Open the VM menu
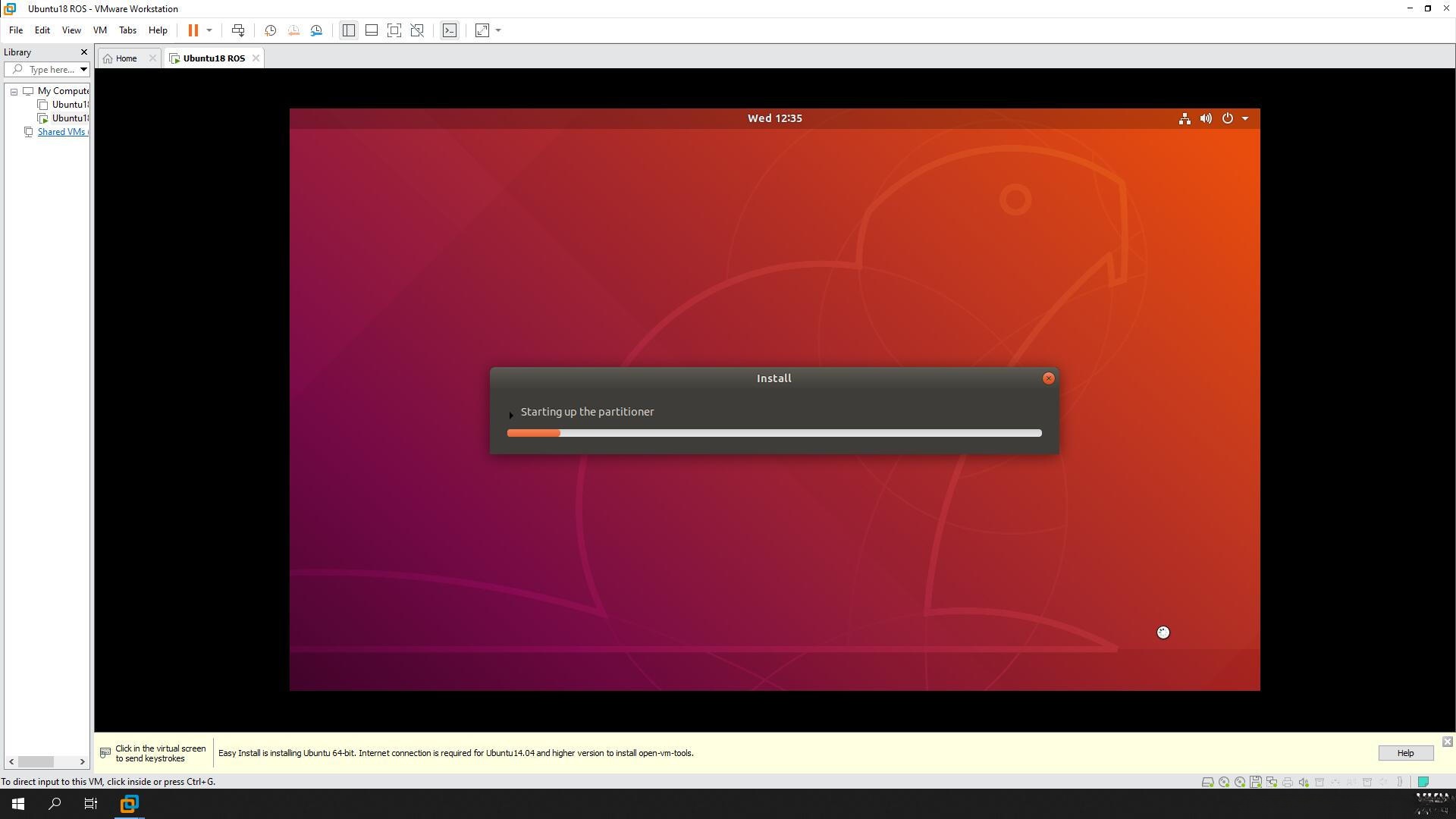Viewport: 1456px width, 819px height. click(x=99, y=30)
